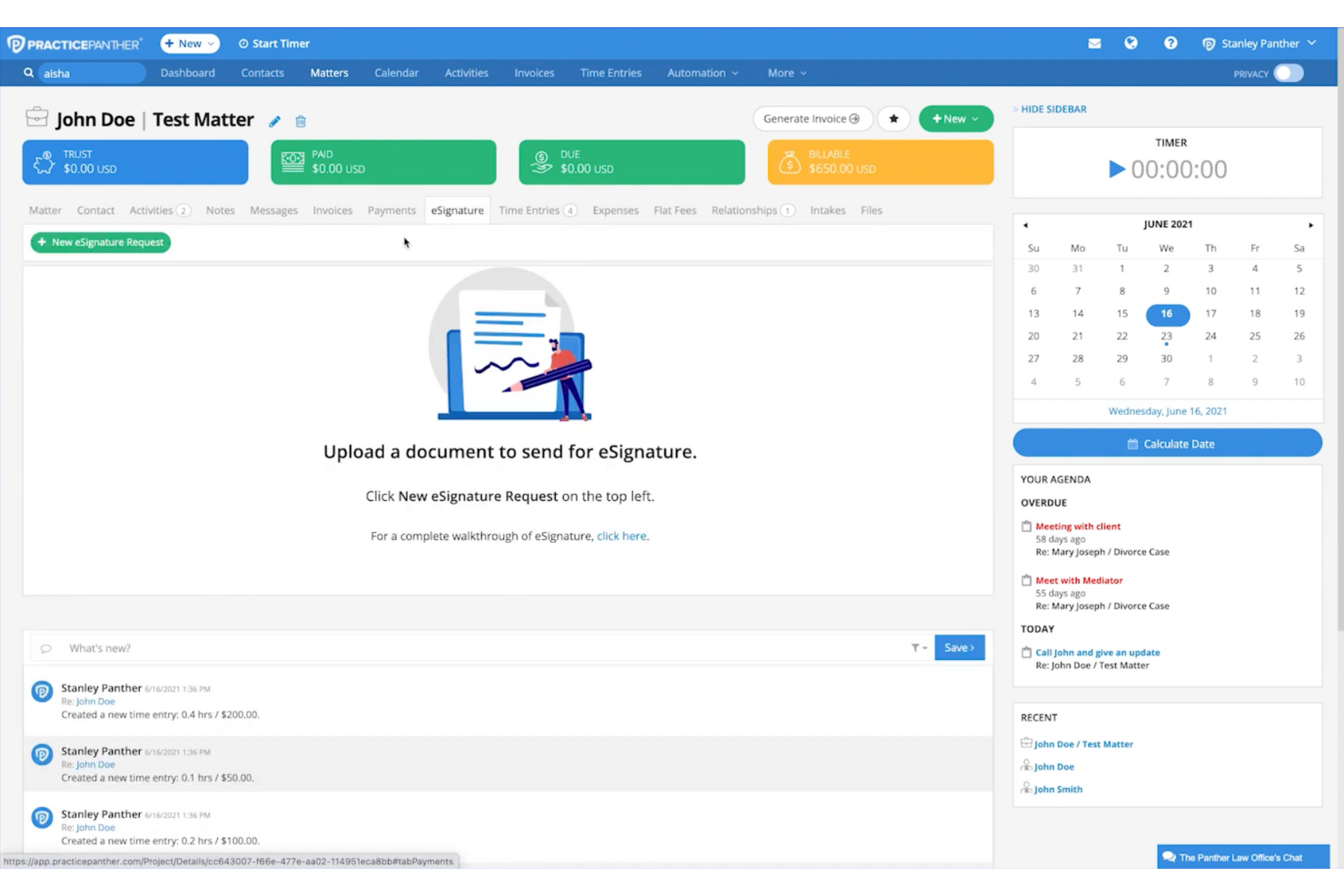Star this matter as a favorite

click(x=893, y=118)
